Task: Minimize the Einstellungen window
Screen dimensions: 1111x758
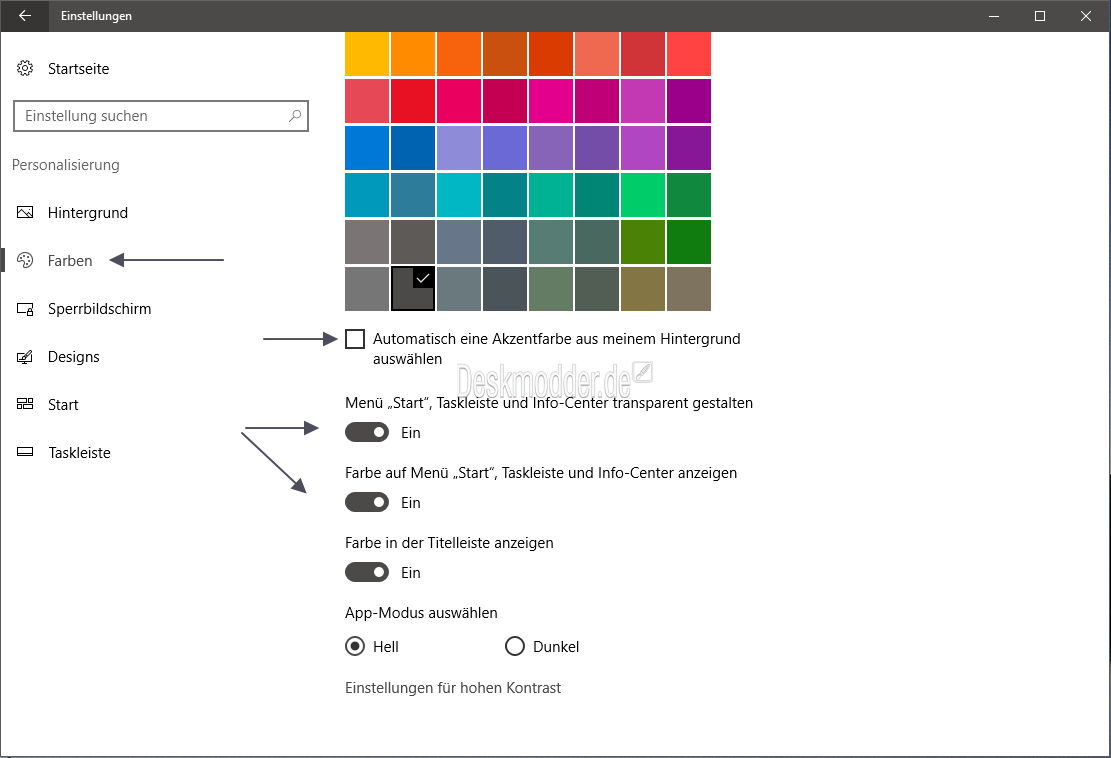Action: 994,16
